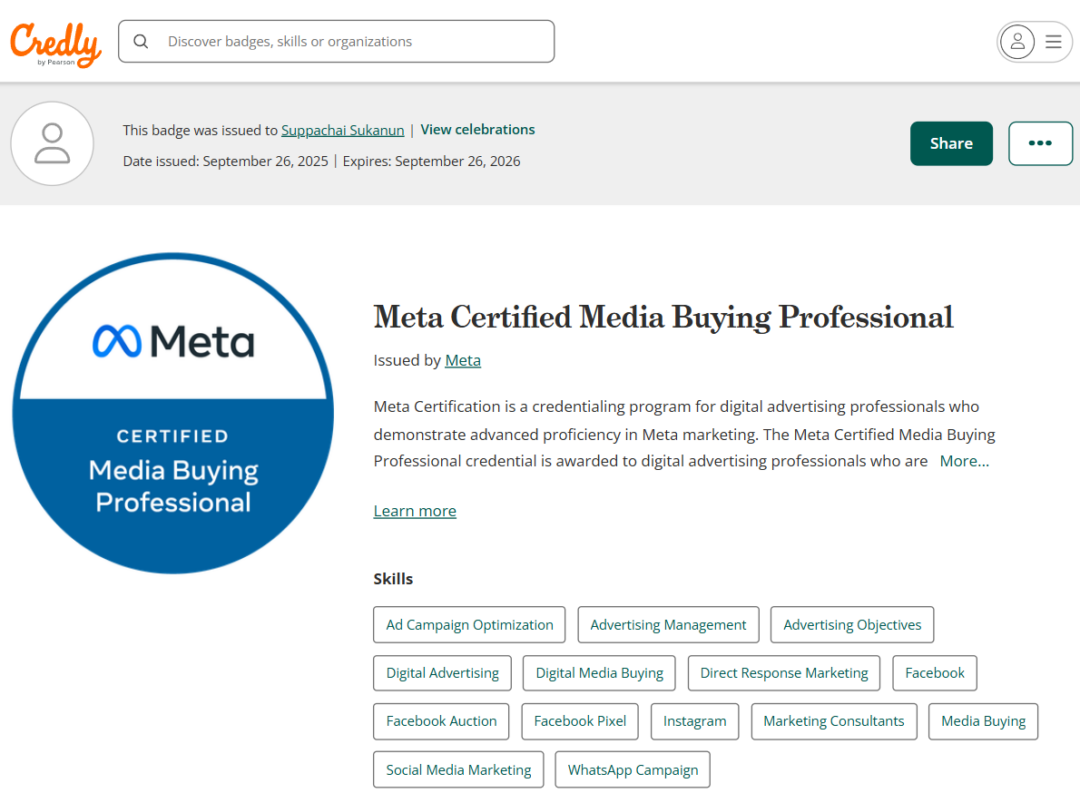Screen dimensions: 1080x793
Task: Open the user account icon
Action: point(1018,42)
